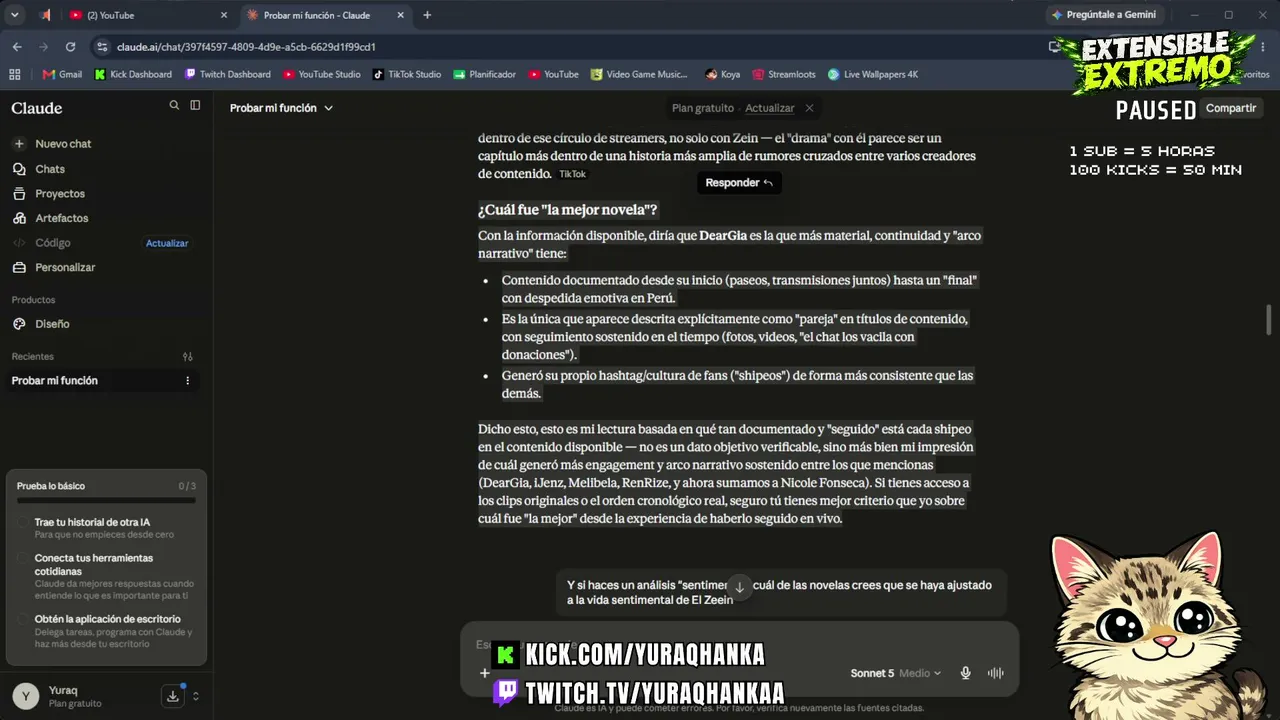The image size is (1280, 720).
Task: Open the YouTube Studio bookmark
Action: 321,74
